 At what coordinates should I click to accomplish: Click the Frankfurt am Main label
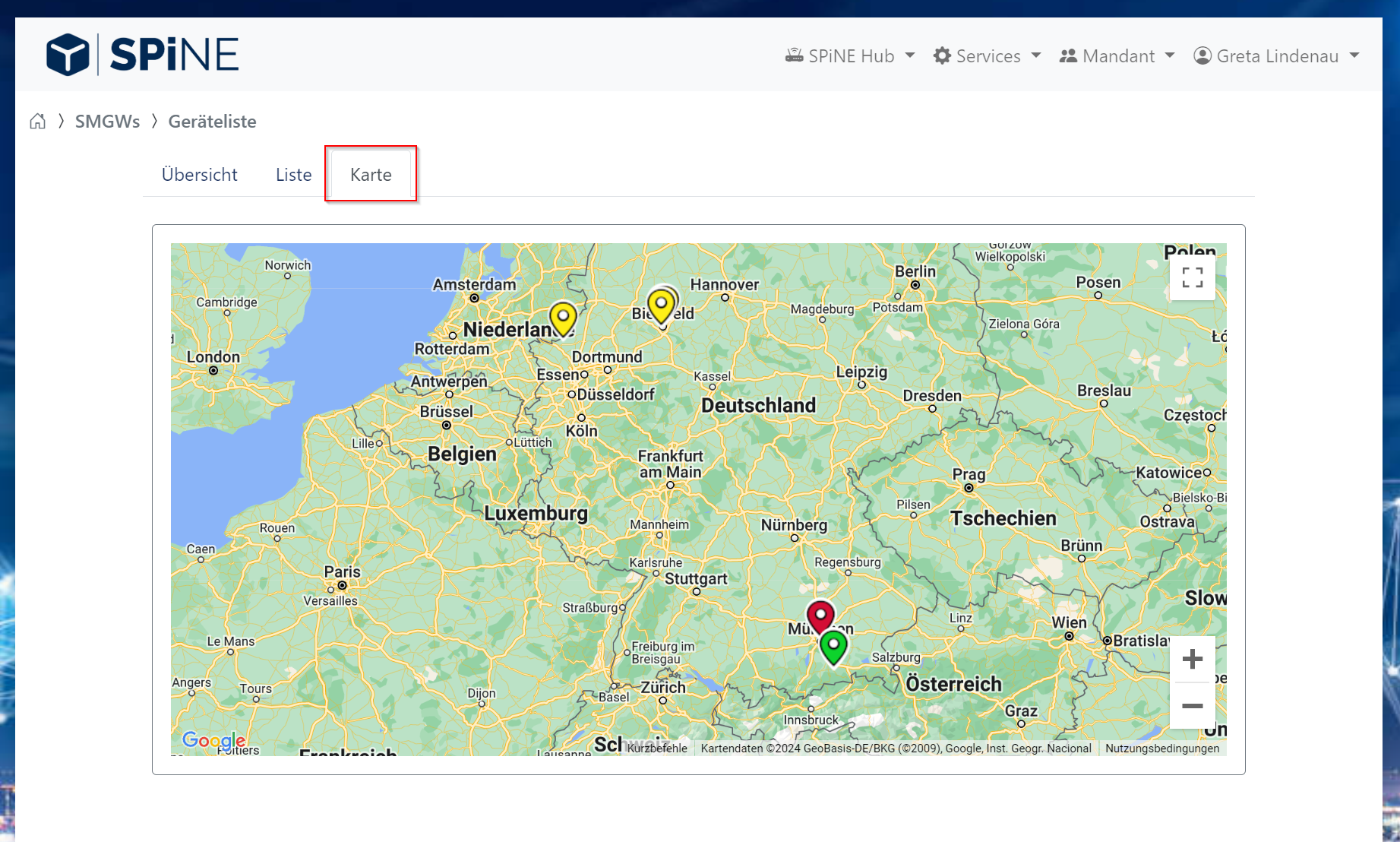click(x=670, y=464)
